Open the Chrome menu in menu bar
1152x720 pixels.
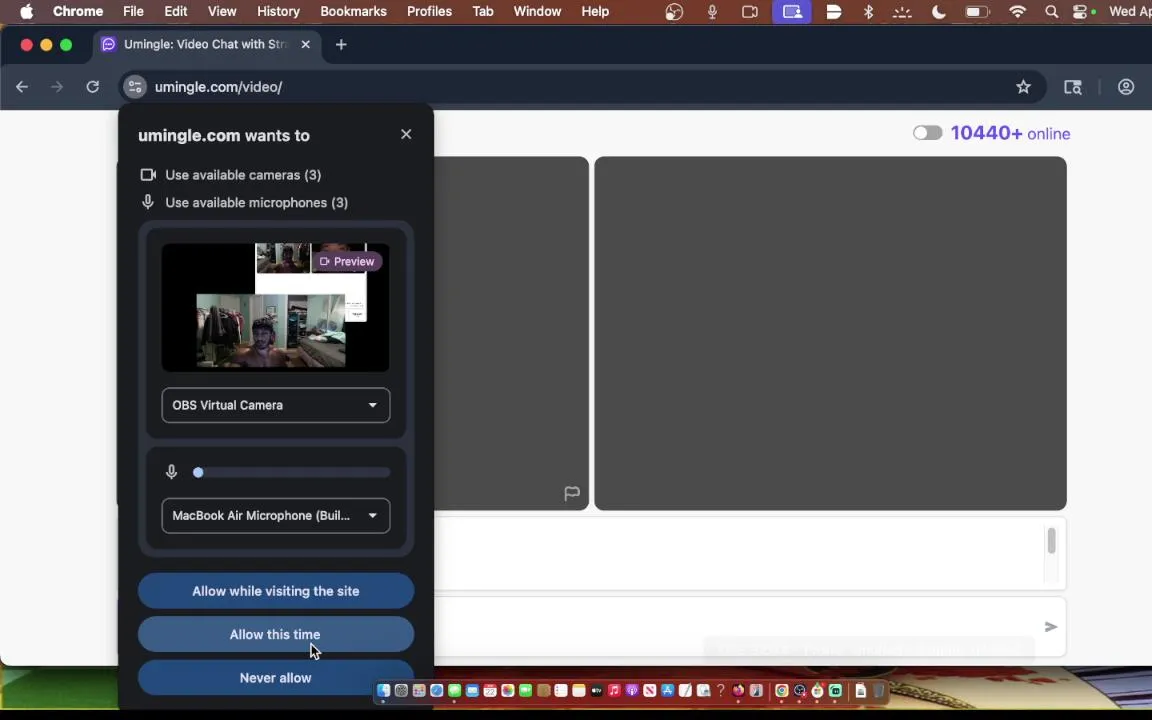pyautogui.click(x=78, y=11)
